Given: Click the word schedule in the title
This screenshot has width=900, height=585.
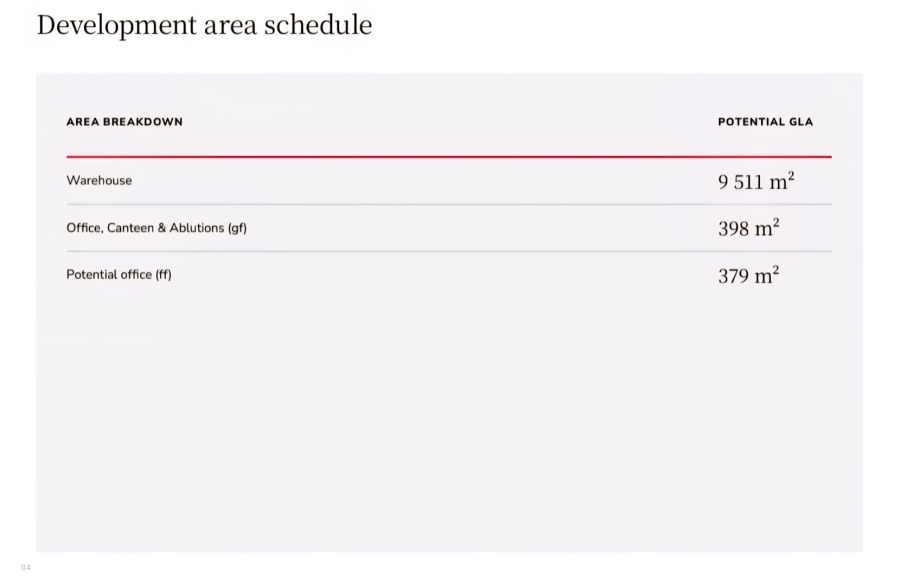Looking at the screenshot, I should [x=318, y=25].
